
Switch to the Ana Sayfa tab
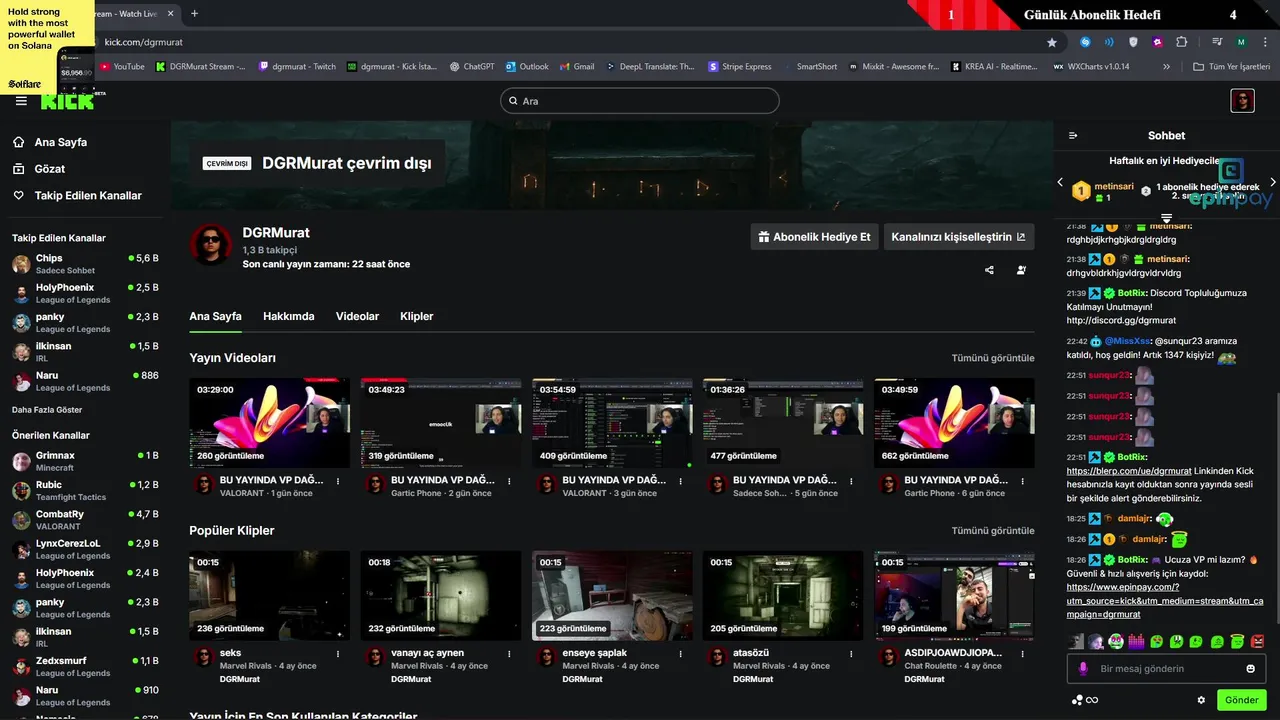coord(215,316)
